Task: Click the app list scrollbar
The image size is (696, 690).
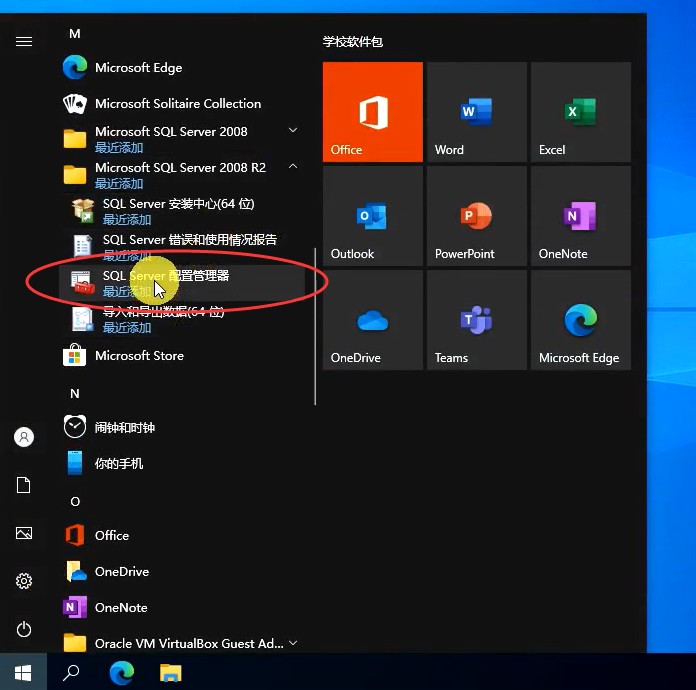Action: (315, 326)
